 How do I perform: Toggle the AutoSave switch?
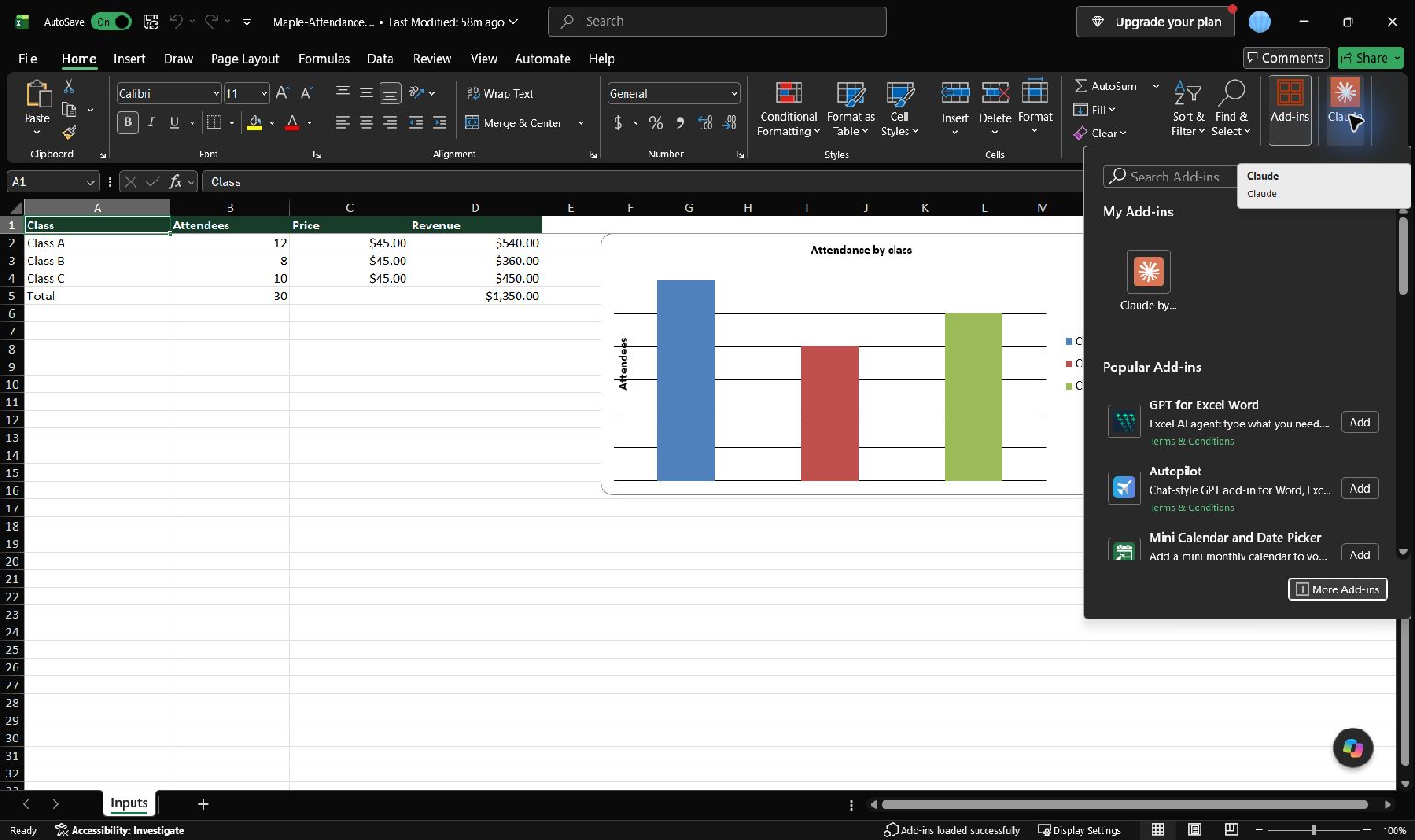(x=111, y=21)
